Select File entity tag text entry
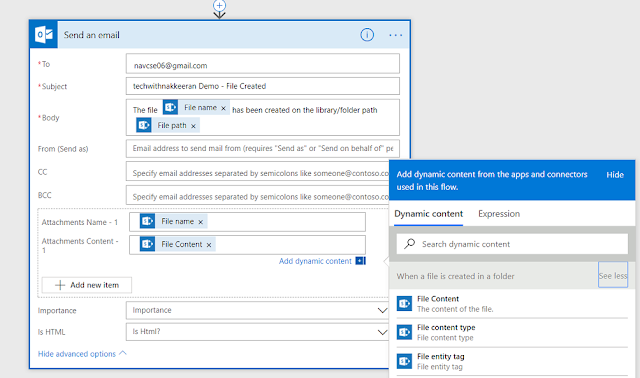This screenshot has width=640, height=378. (441, 356)
